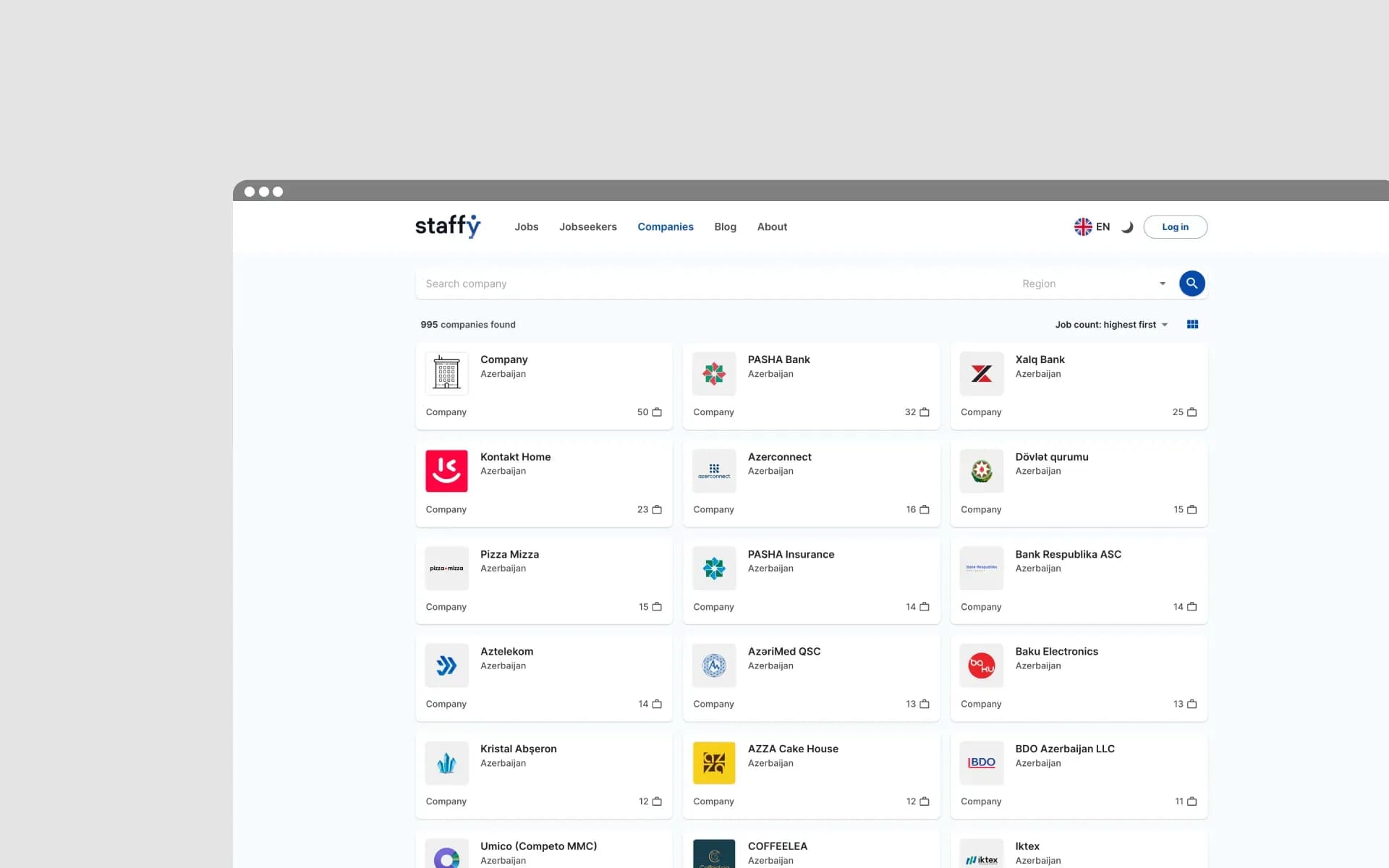Open the Job count sort dropdown

[1111, 325]
